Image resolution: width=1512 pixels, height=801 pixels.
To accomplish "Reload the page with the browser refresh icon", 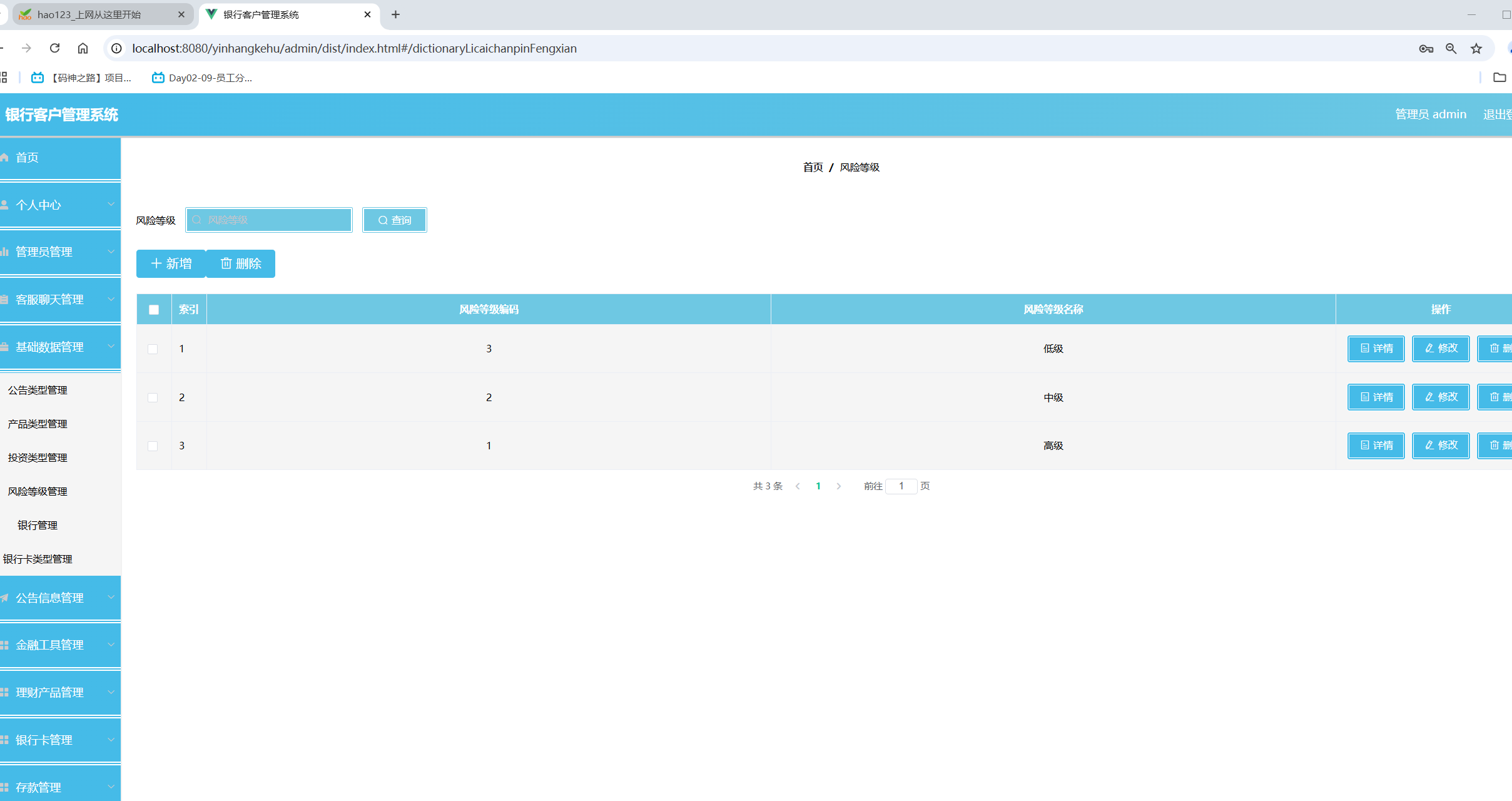I will (55, 48).
